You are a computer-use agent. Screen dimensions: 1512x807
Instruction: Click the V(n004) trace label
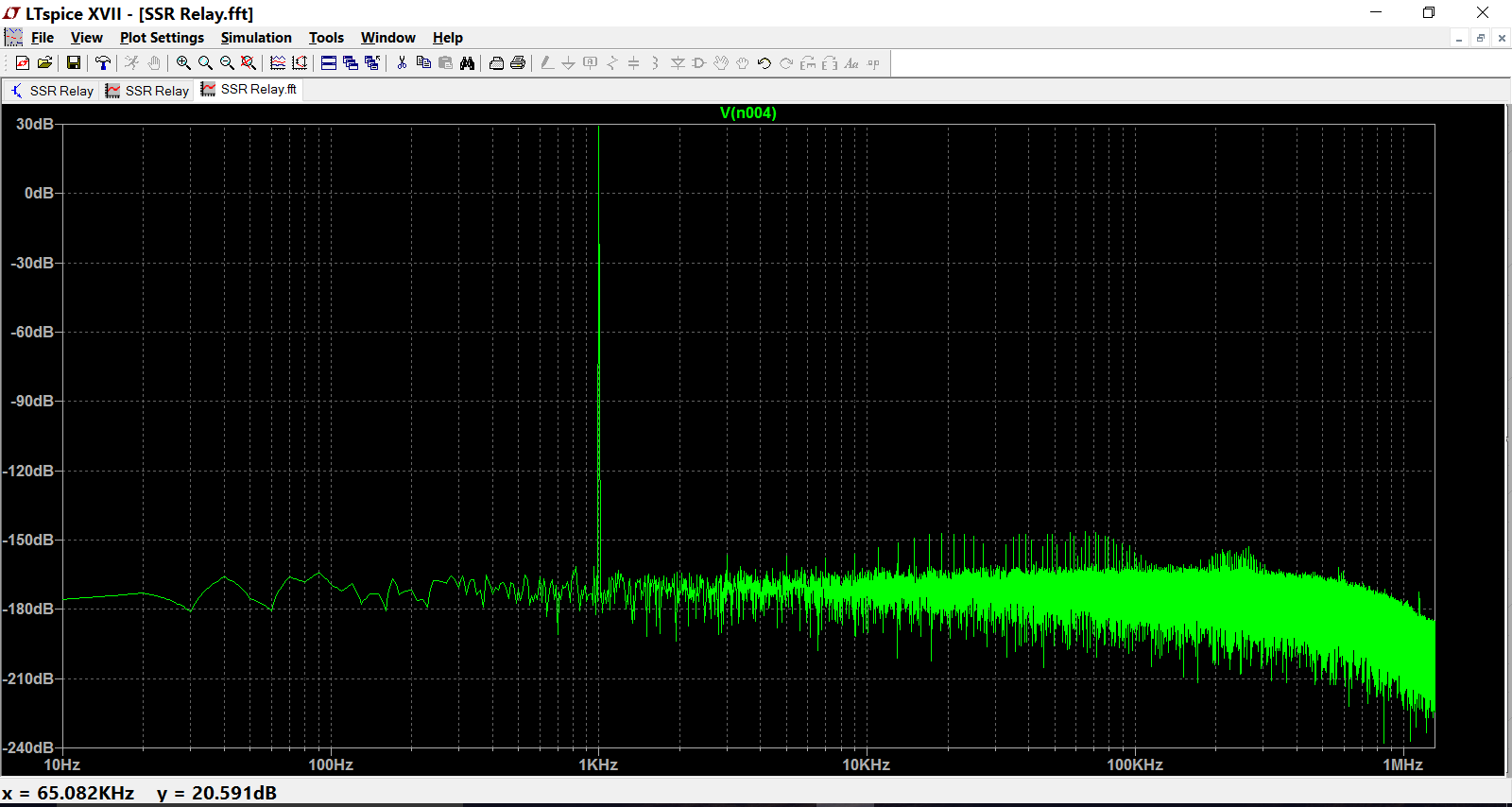748,112
